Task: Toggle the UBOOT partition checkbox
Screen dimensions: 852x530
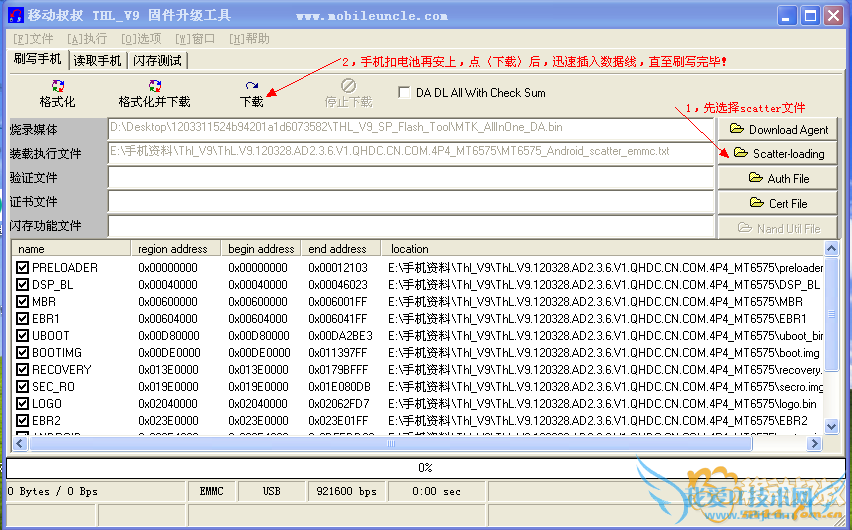Action: pyautogui.click(x=23, y=336)
